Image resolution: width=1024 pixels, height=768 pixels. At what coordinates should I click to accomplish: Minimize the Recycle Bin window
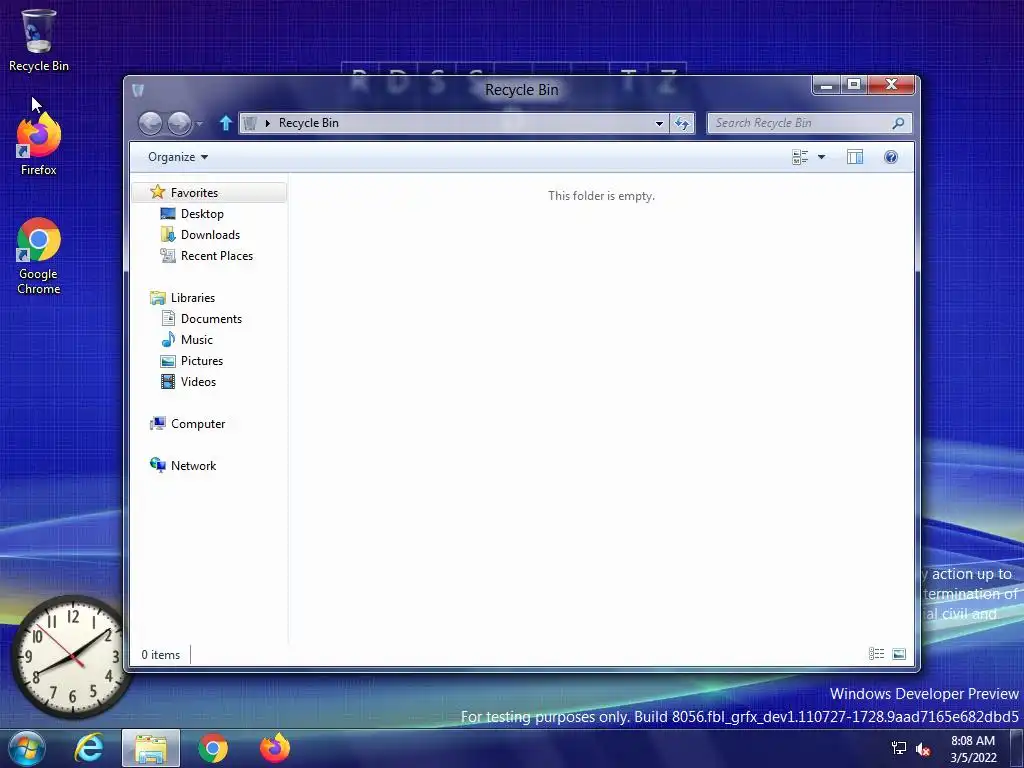(x=826, y=85)
